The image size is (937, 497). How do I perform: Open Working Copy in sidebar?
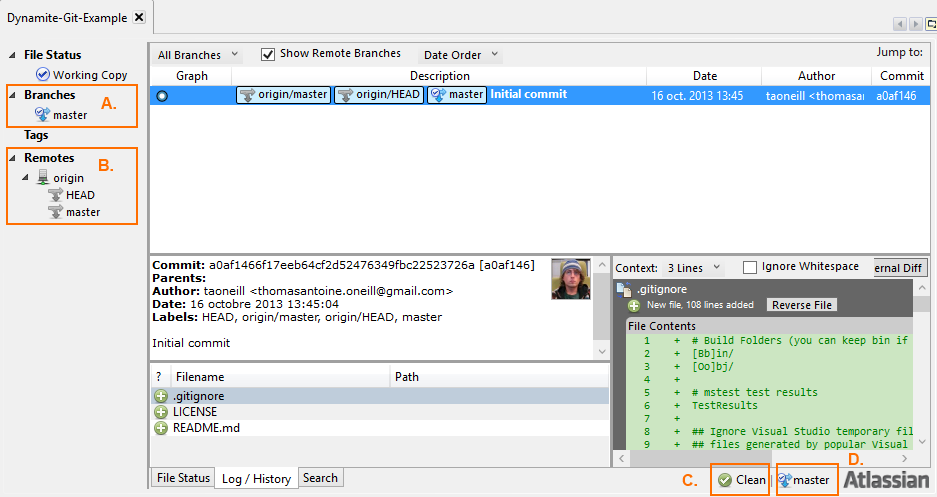pos(90,75)
